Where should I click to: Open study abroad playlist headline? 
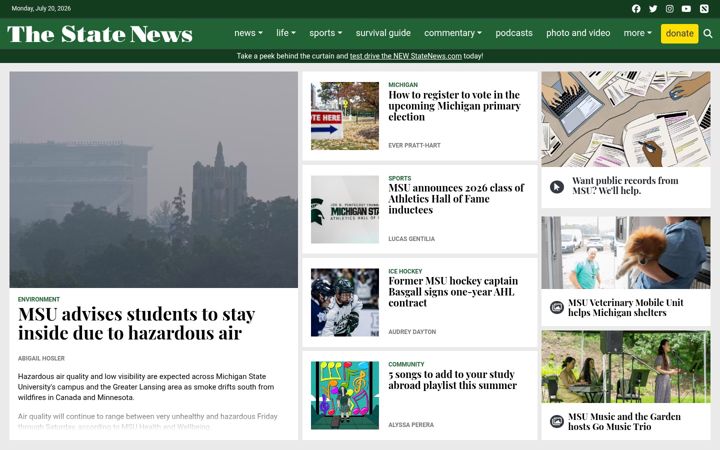[452, 380]
